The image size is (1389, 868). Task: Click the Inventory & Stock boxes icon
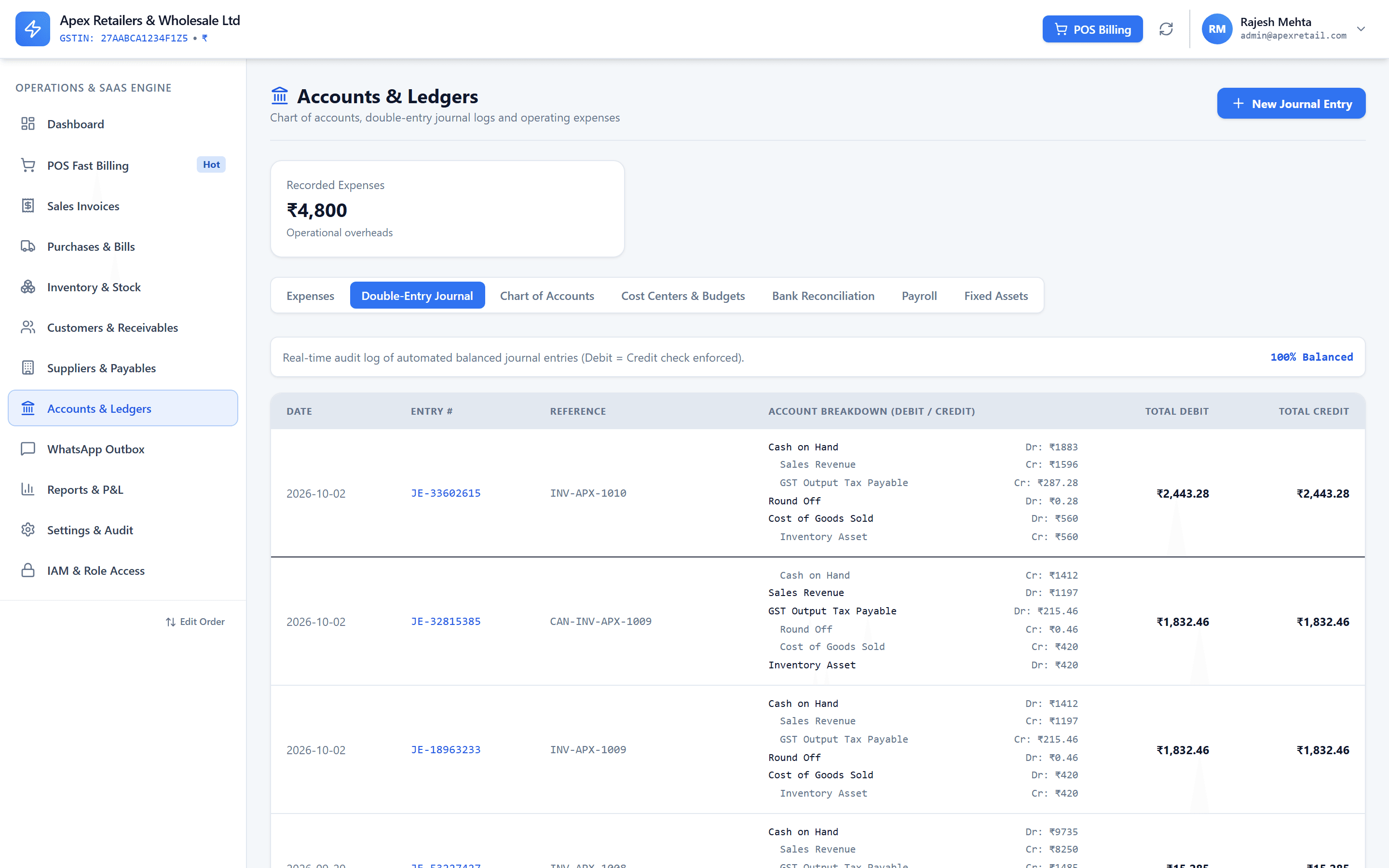point(28,287)
